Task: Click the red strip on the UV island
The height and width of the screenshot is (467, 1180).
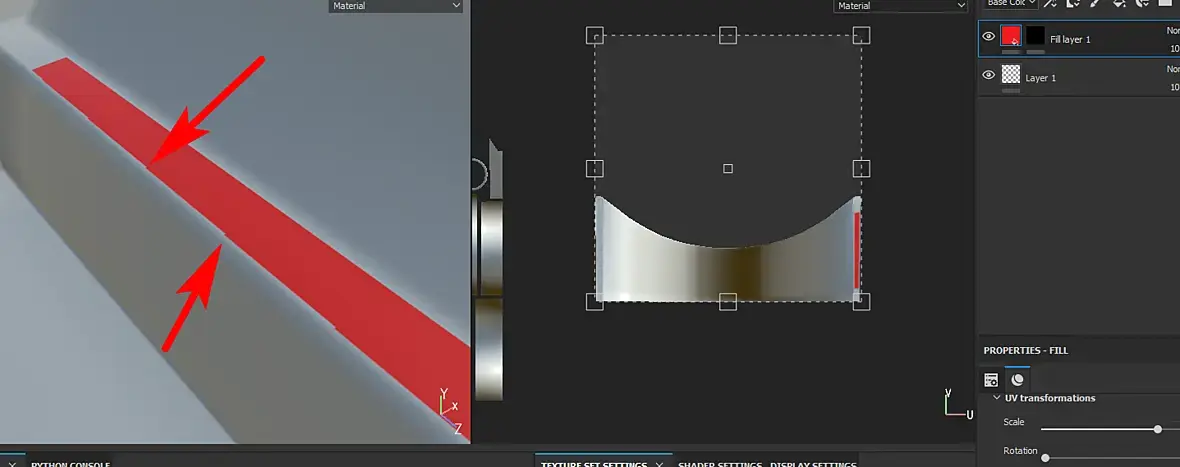Action: 856,250
